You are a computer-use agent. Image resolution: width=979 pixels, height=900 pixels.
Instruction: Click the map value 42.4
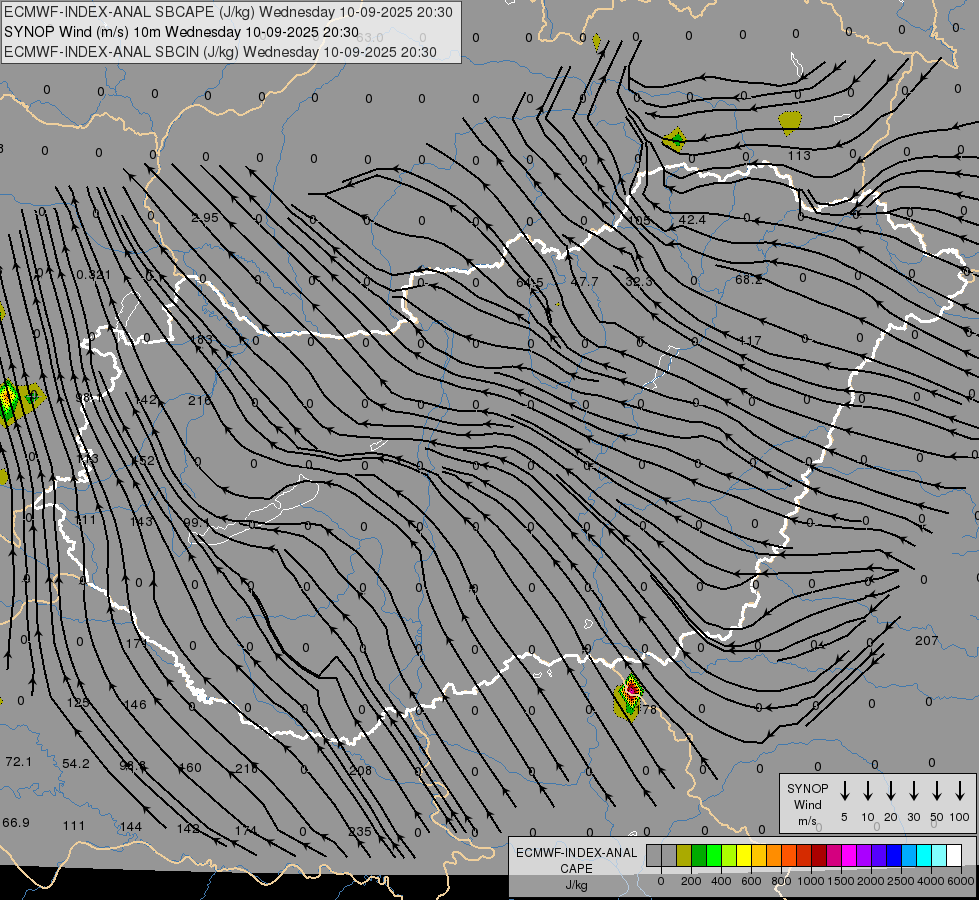[692, 220]
